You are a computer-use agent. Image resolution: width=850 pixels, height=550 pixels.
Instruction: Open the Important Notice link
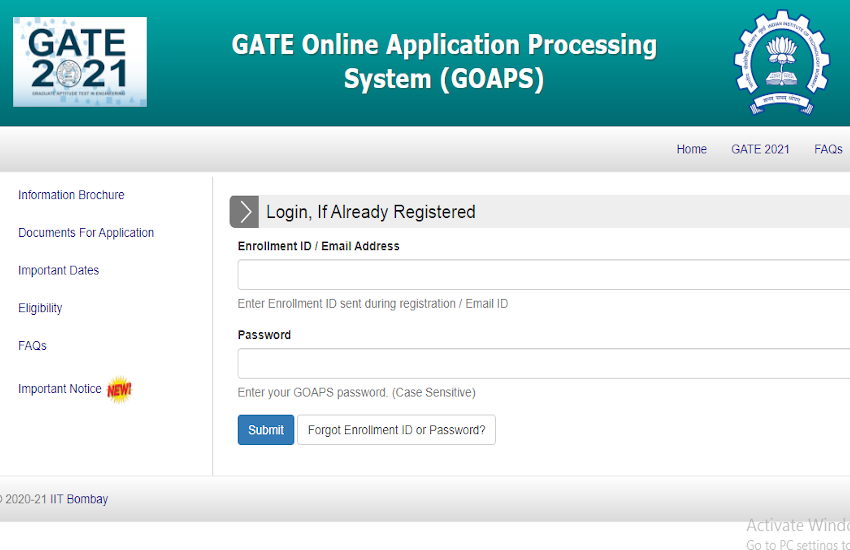tap(60, 389)
